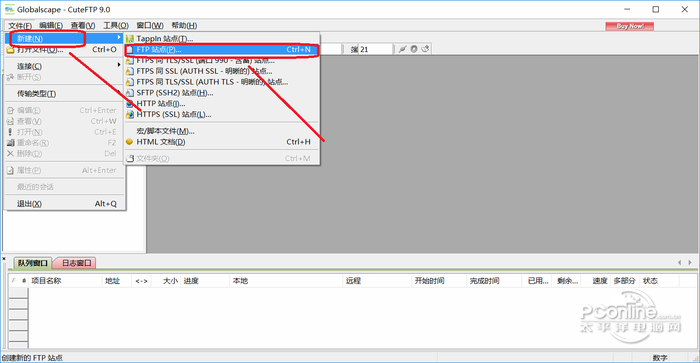Screen dimensions: 700x363
Task: Sort by 远程 column header
Action: click(x=377, y=281)
